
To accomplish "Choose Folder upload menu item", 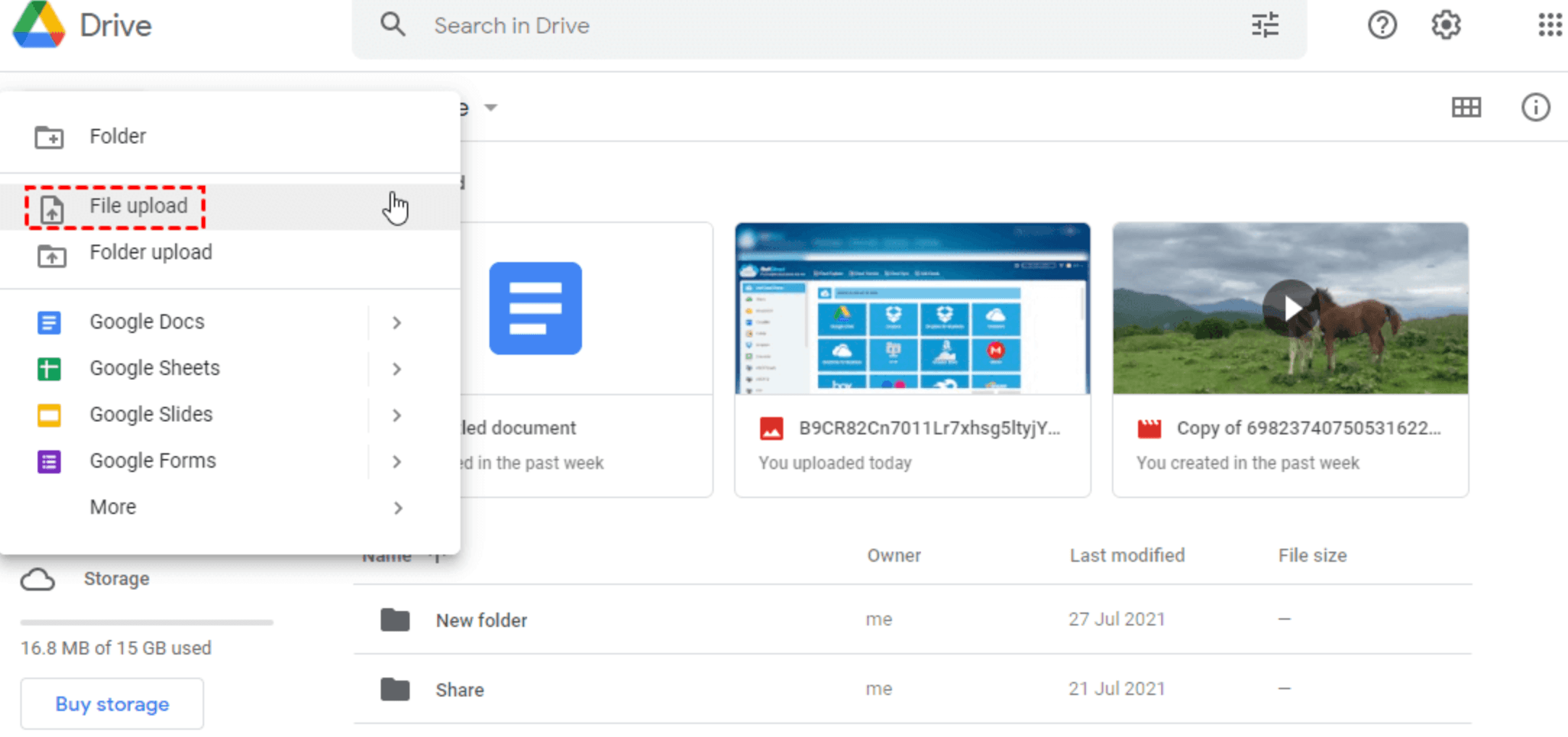I will 151,253.
